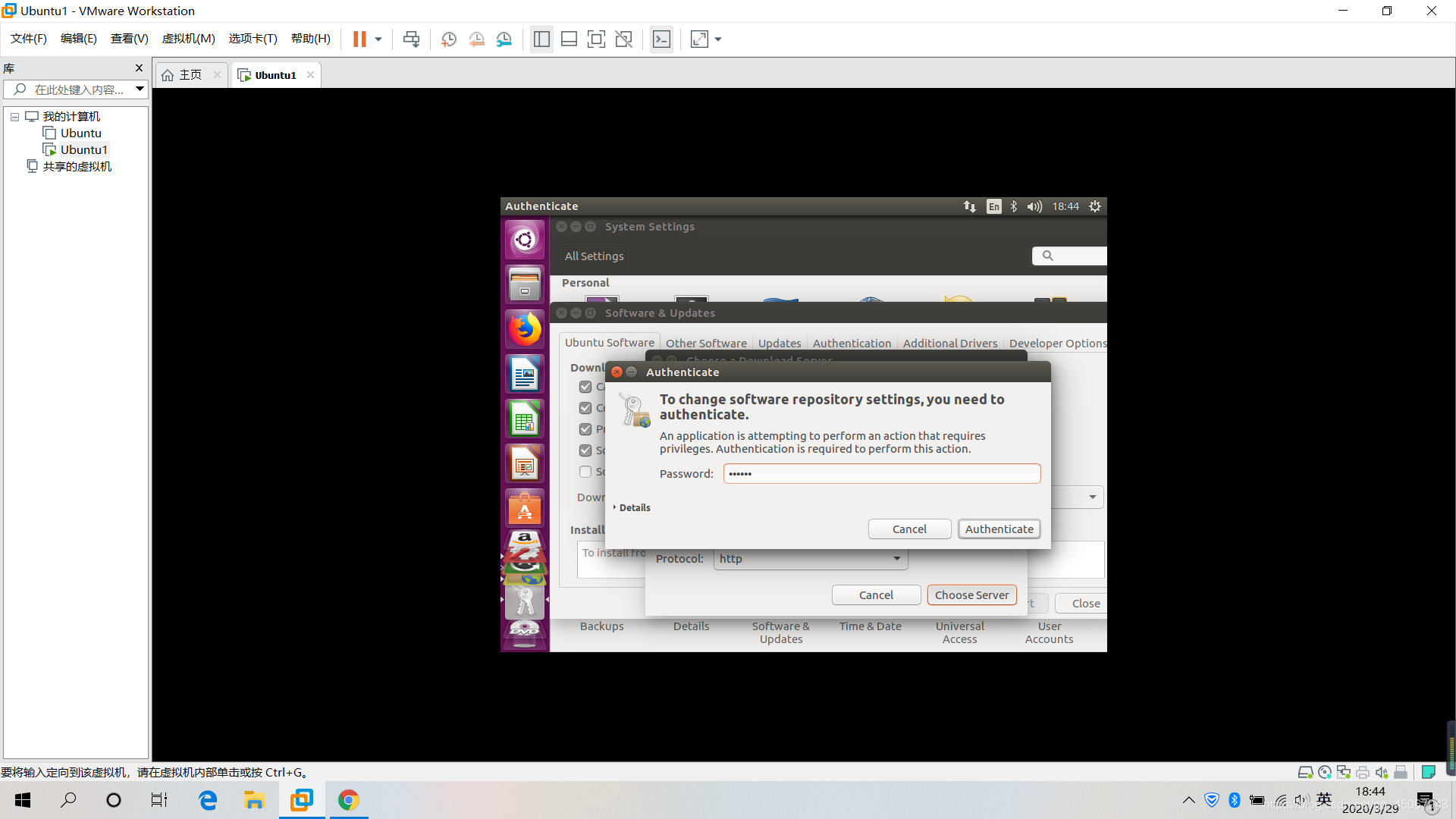
Task: Click the Choose Server button
Action: point(971,595)
